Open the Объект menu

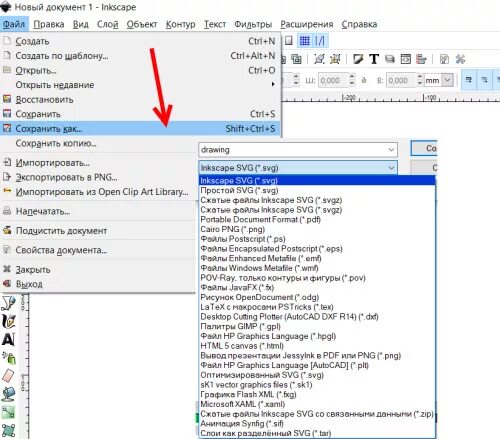coord(142,24)
